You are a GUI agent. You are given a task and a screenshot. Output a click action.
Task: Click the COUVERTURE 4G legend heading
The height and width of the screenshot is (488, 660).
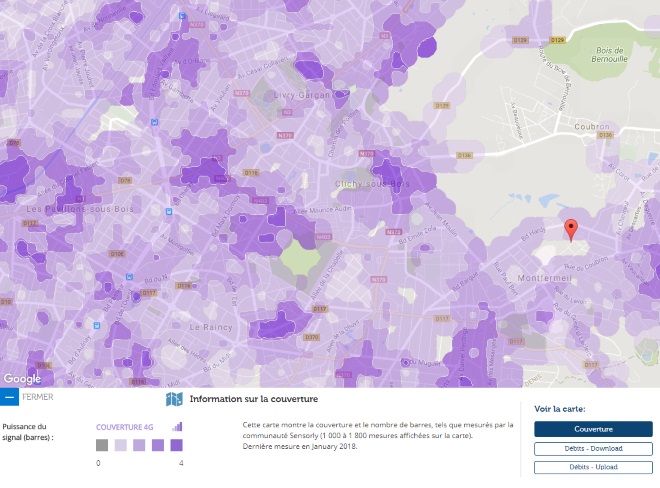tap(125, 427)
